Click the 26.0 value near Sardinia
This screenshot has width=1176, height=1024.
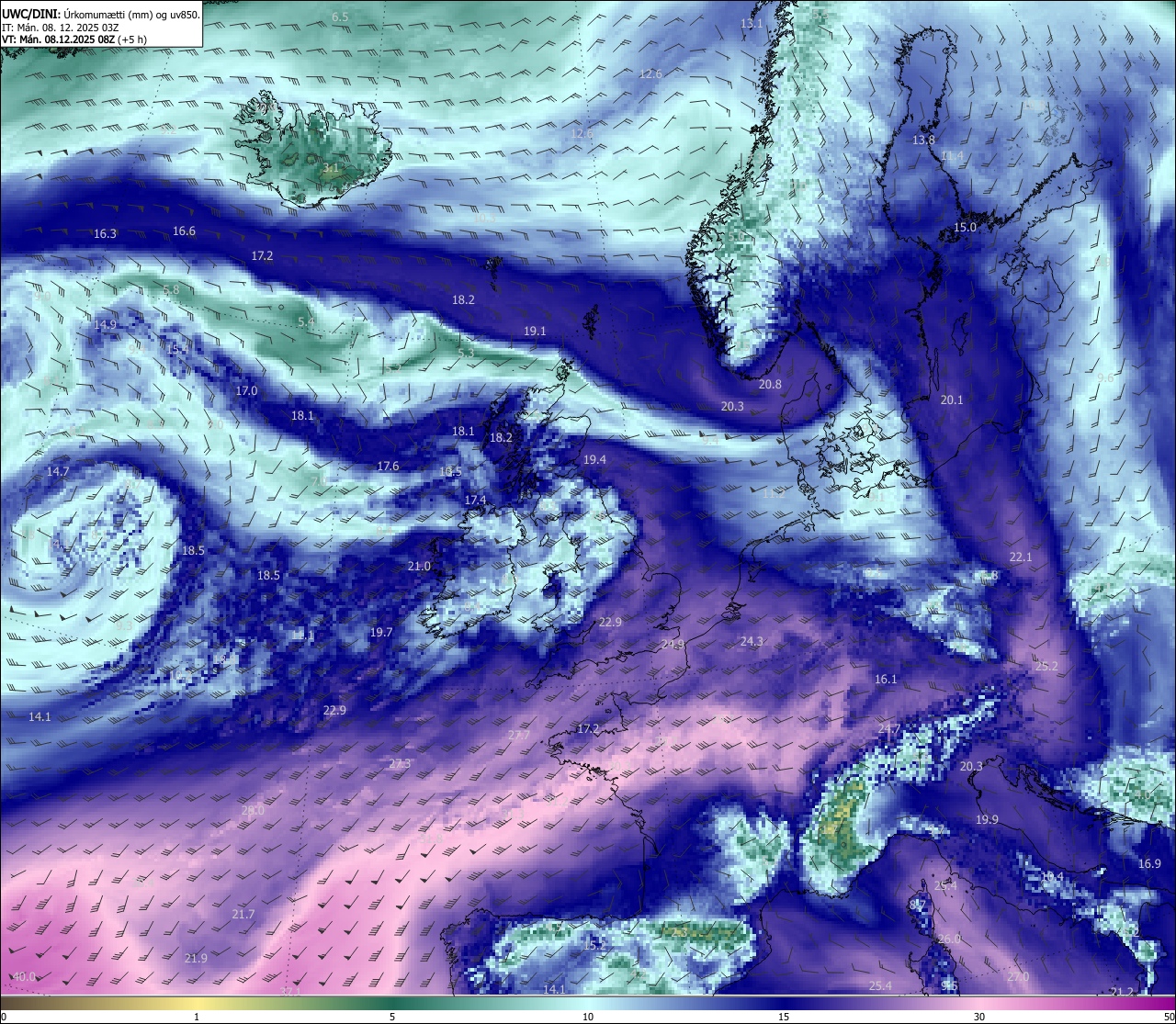tap(949, 940)
